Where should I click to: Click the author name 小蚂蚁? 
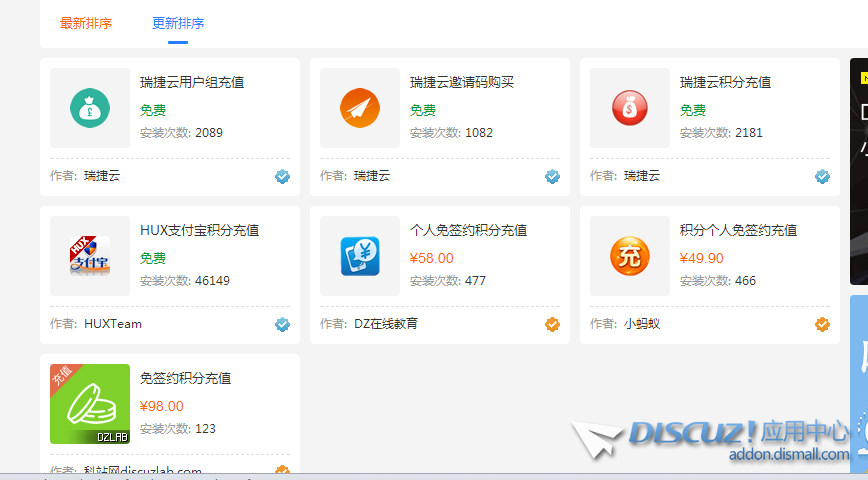click(642, 324)
